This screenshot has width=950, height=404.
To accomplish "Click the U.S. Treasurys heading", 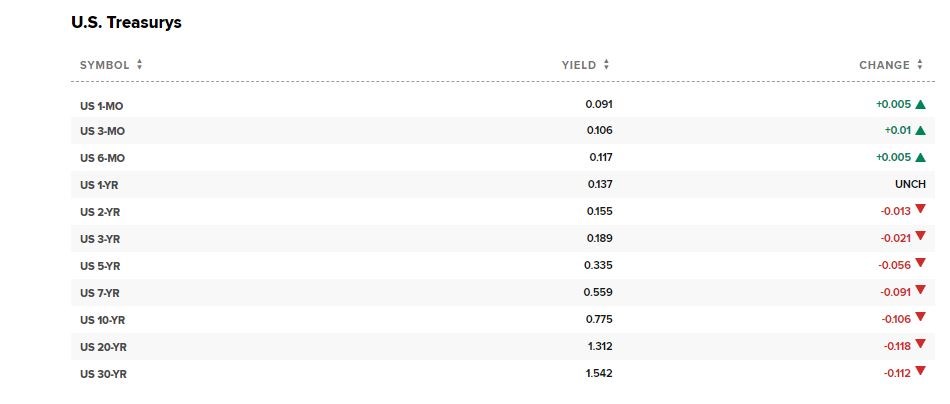I will [x=127, y=22].
